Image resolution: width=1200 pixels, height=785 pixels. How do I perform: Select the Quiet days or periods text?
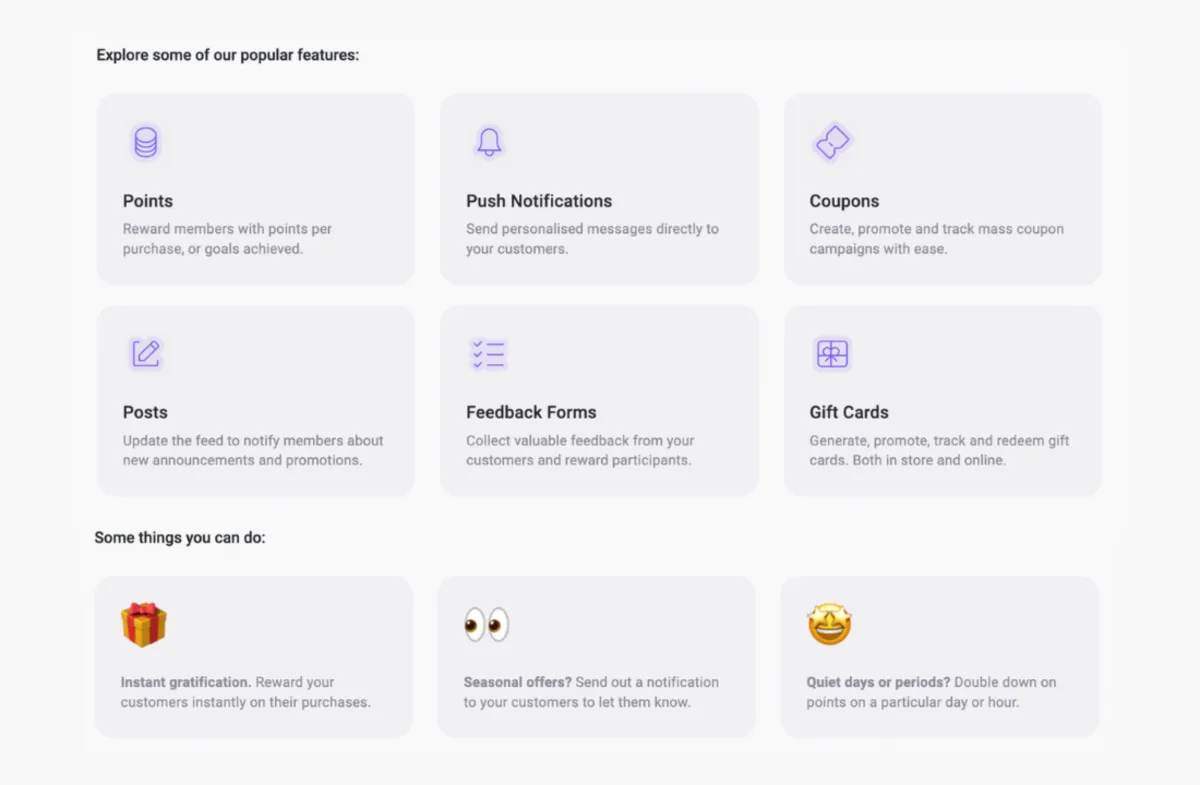[931, 692]
